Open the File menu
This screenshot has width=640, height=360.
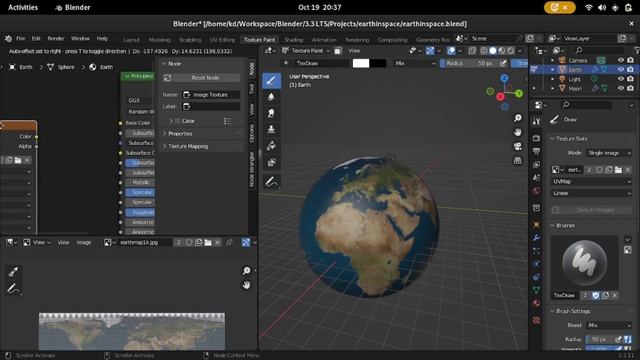click(20, 38)
